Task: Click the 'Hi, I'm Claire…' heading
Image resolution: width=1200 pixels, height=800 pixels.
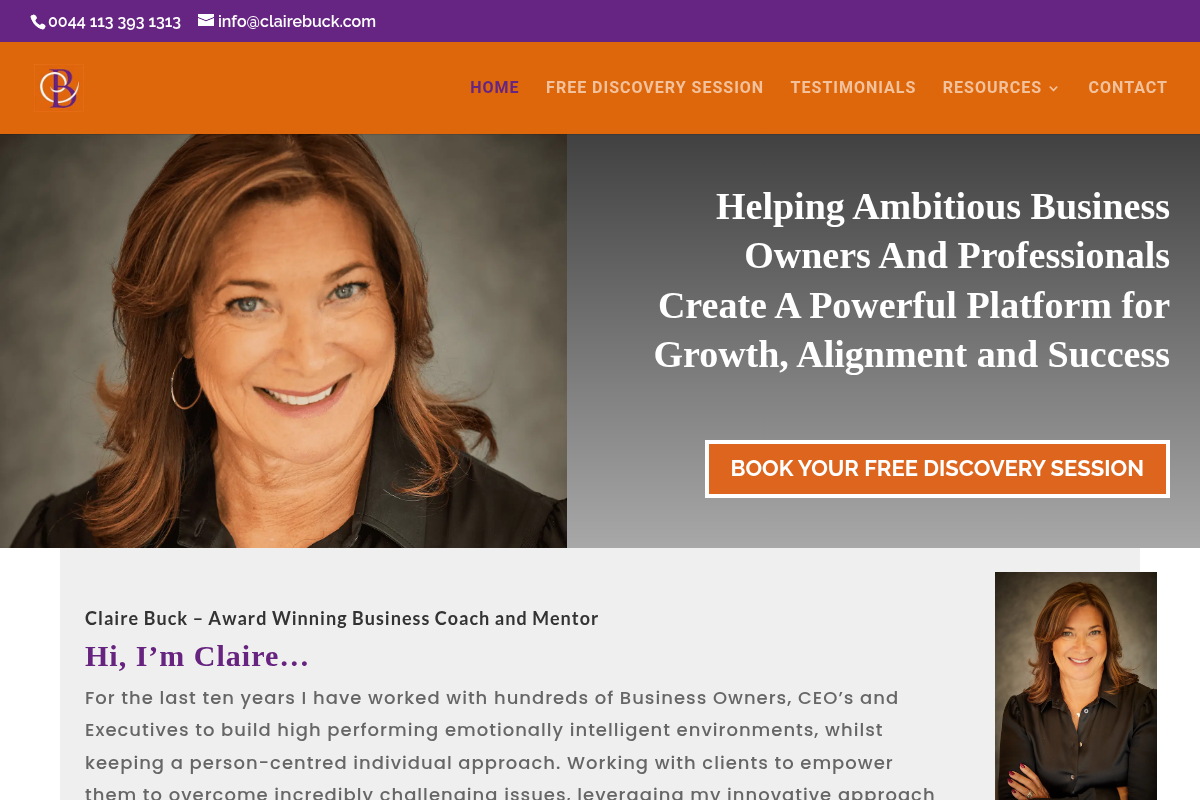Action: pos(197,656)
